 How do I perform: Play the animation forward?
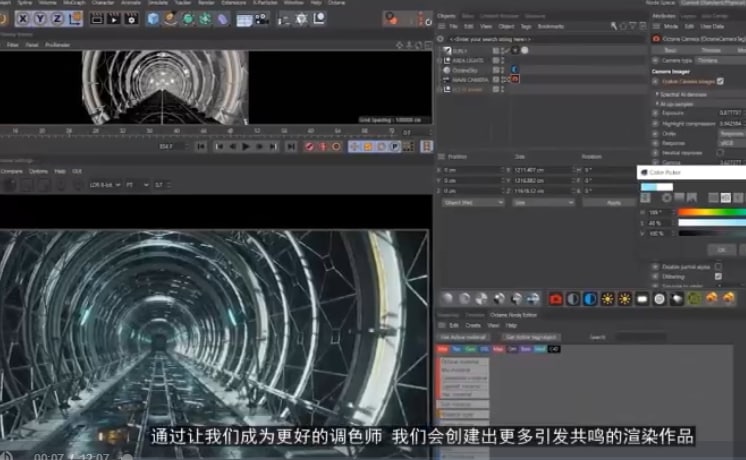click(245, 147)
